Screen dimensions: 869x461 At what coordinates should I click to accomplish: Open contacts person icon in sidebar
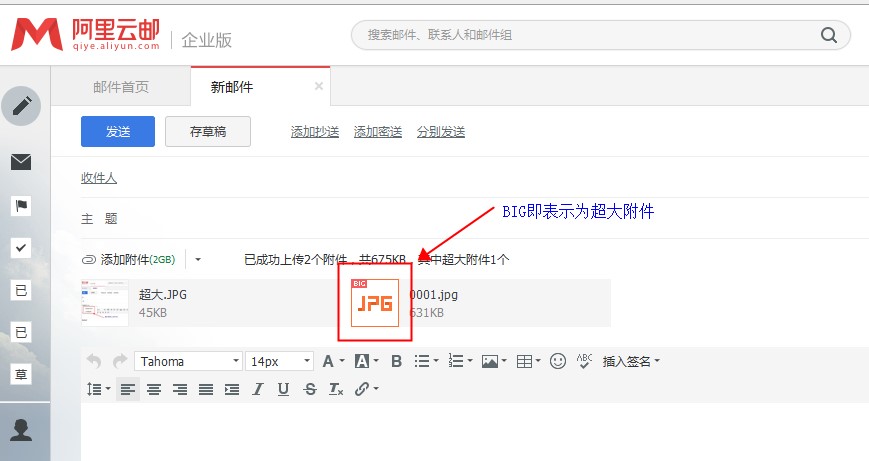click(21, 430)
